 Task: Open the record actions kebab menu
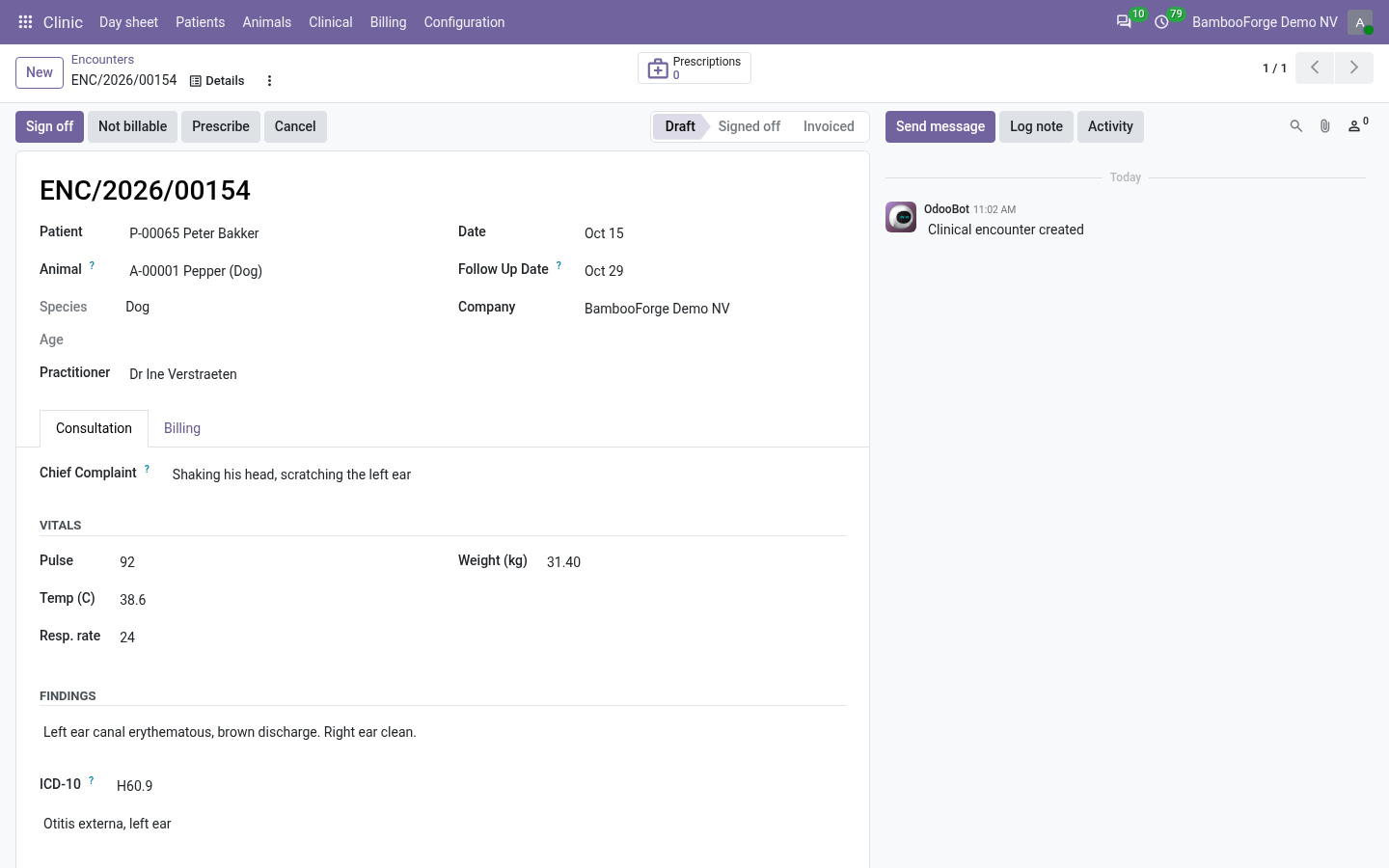(x=269, y=81)
